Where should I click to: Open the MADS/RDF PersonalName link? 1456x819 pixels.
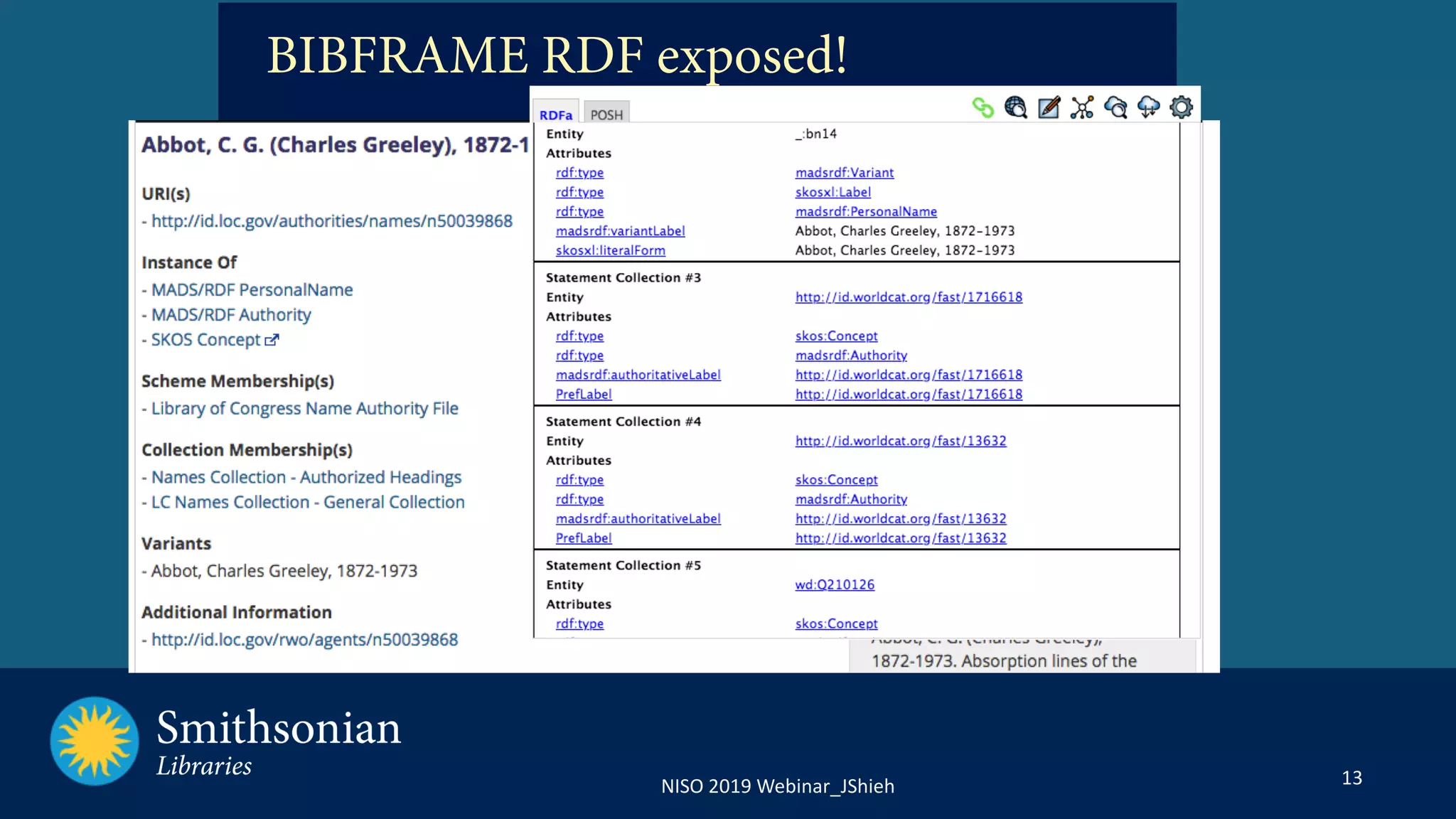pos(252,290)
